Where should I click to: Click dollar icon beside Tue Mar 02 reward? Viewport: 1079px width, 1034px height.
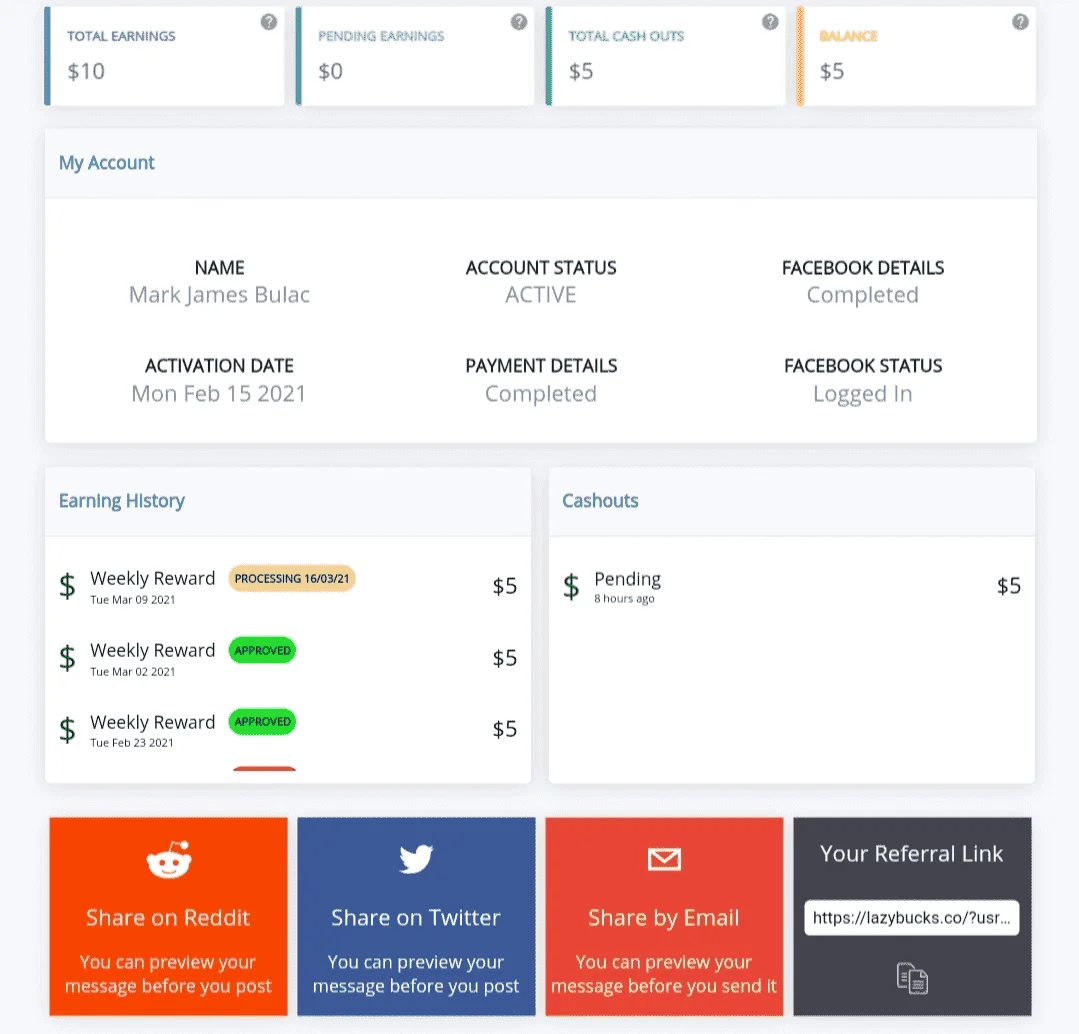coord(67,658)
